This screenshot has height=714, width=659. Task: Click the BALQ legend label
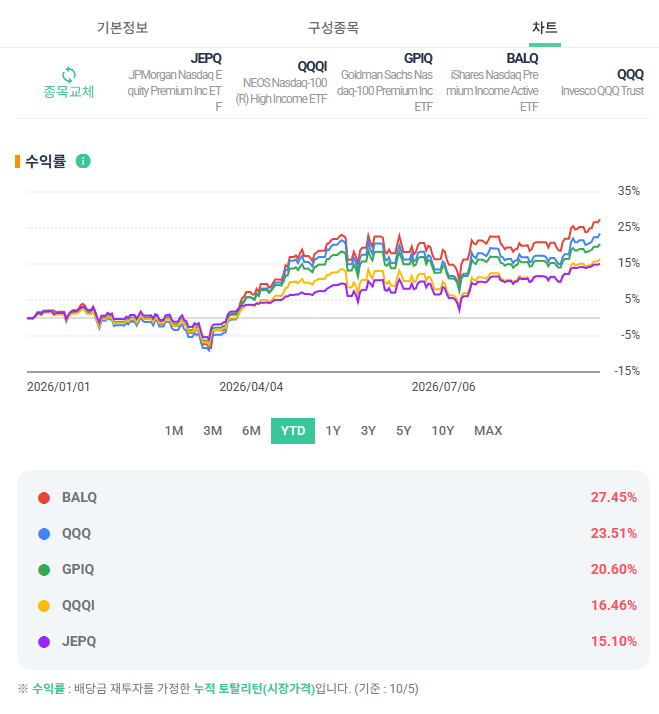pos(79,497)
